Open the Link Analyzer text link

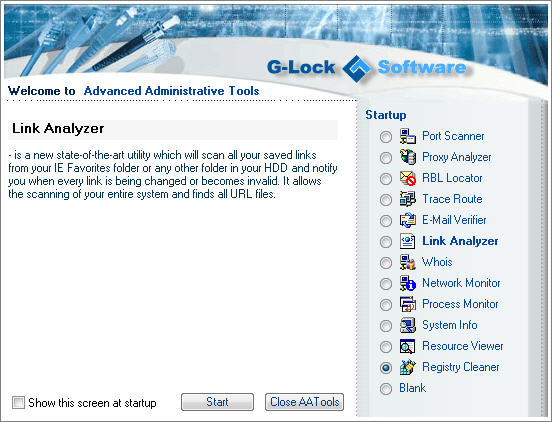click(460, 241)
